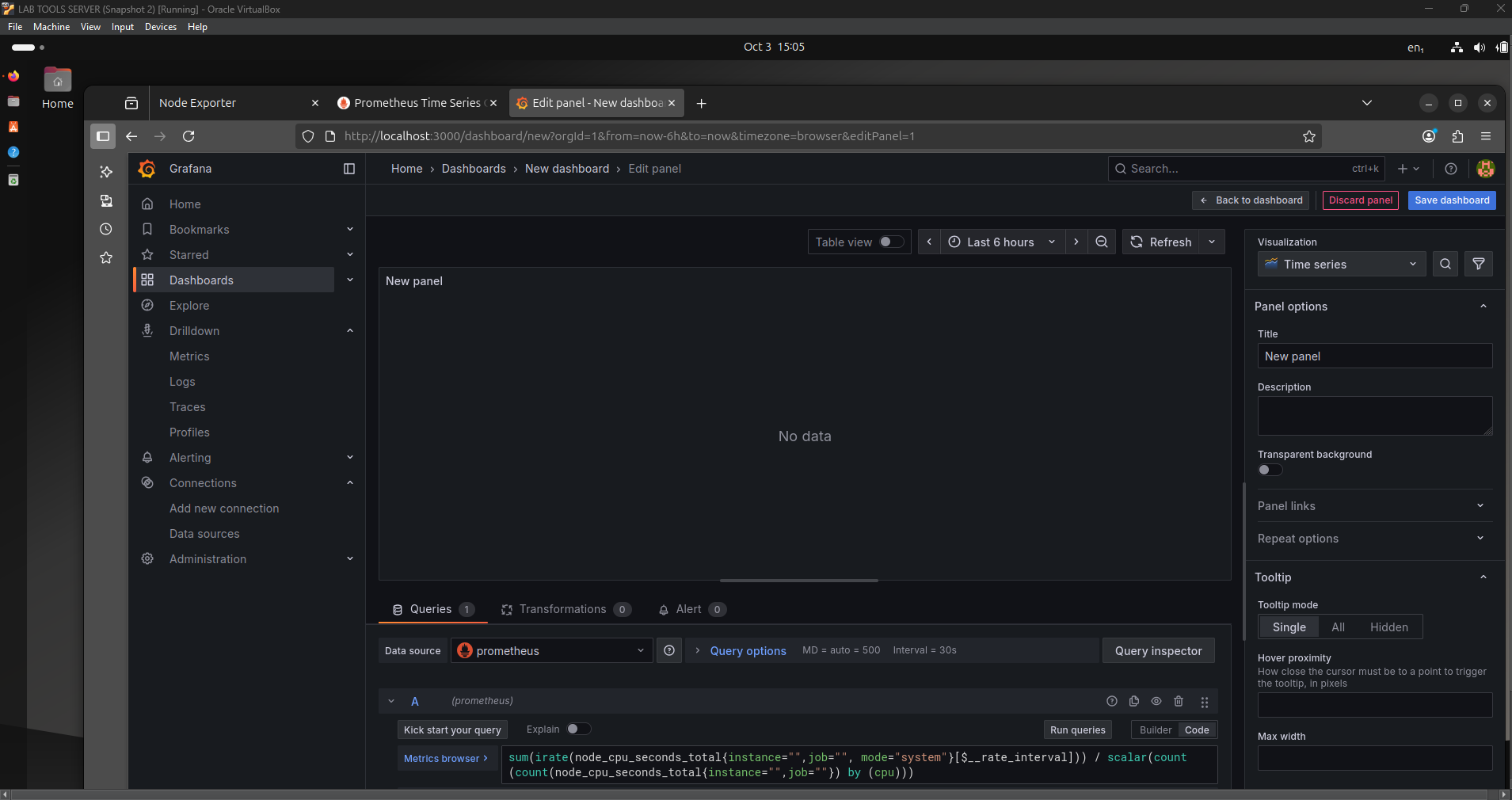Image resolution: width=1512 pixels, height=800 pixels.
Task: Open Firefox application menu icon
Action: (x=1486, y=136)
